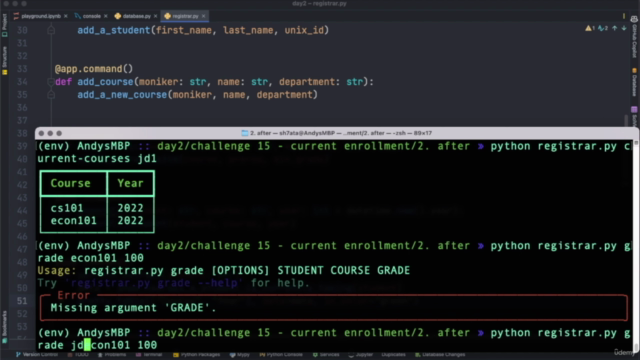Open the SciView side panel
Screen dimensions: 640x360
(634, 116)
